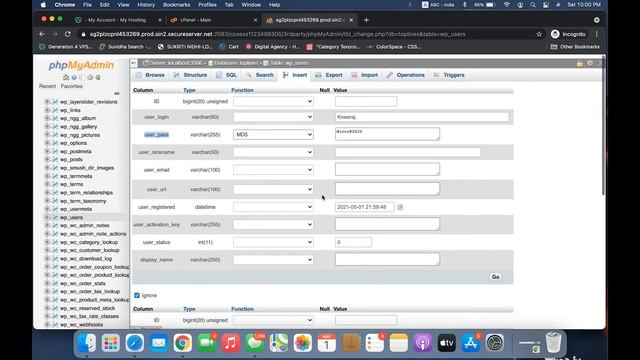Click the browser address bar URL
This screenshot has width=640, height=360.
(278, 34)
